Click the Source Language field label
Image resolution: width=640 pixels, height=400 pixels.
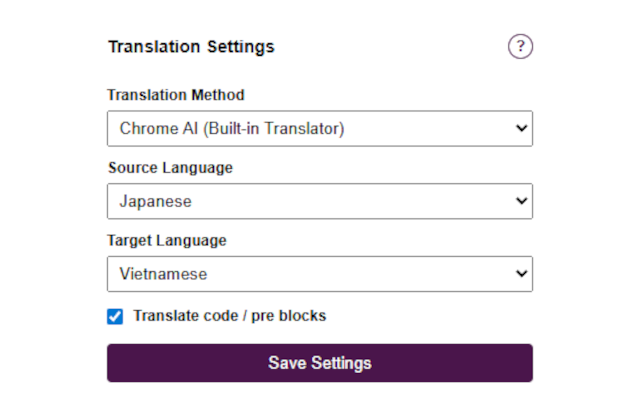pos(170,168)
